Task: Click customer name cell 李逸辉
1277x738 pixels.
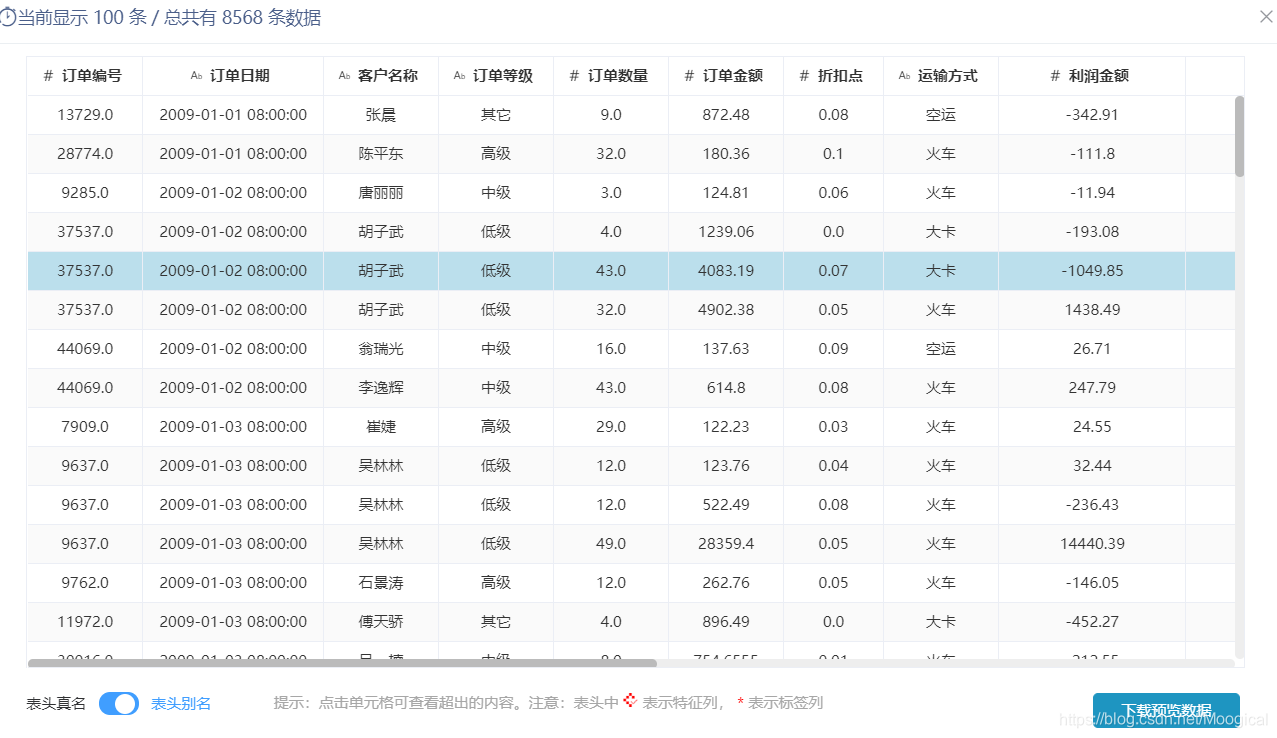Action: click(381, 388)
